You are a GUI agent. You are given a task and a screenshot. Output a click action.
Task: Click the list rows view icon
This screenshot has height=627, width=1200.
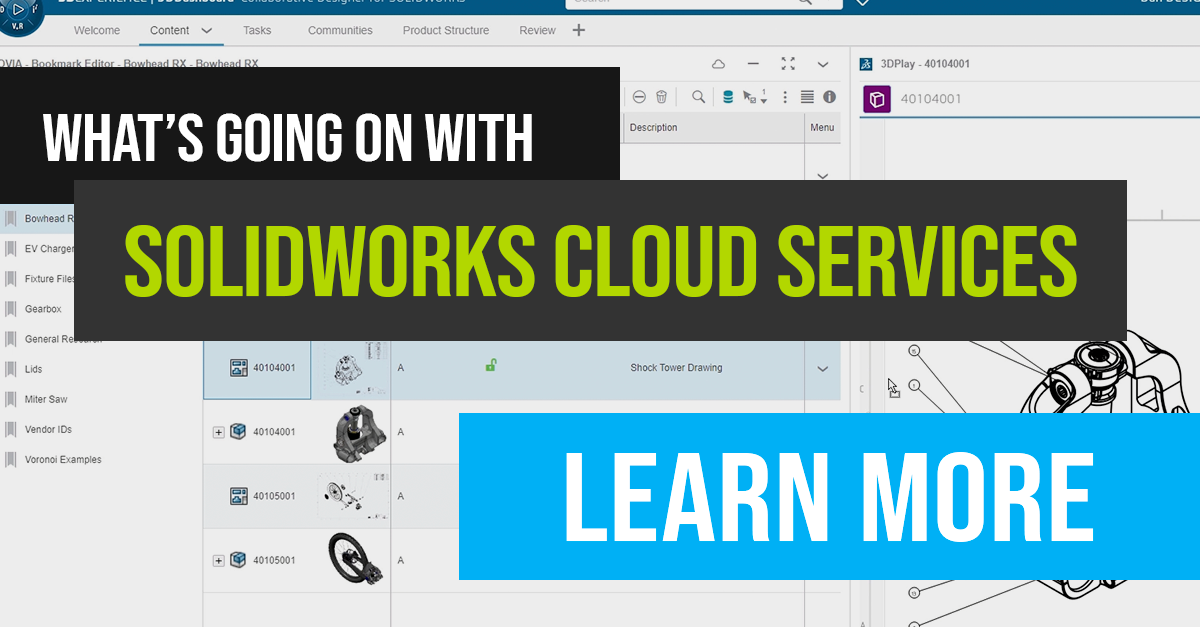807,97
